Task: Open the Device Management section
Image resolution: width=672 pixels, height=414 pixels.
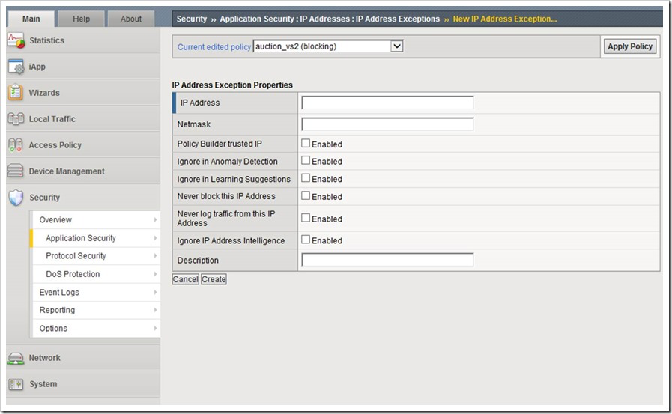Action: [66, 171]
